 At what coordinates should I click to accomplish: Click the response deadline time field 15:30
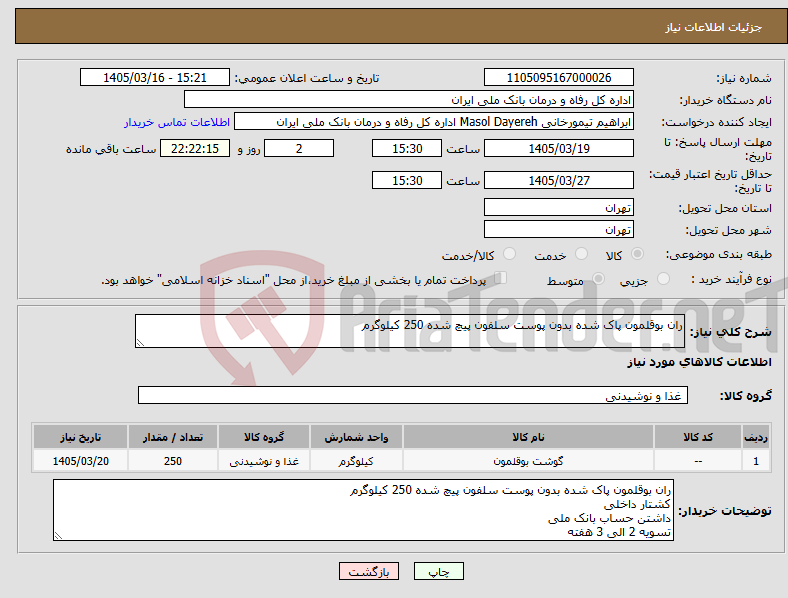click(407, 148)
